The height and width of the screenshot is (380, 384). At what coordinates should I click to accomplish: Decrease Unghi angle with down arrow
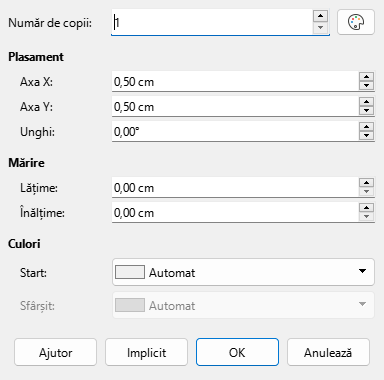(x=367, y=136)
